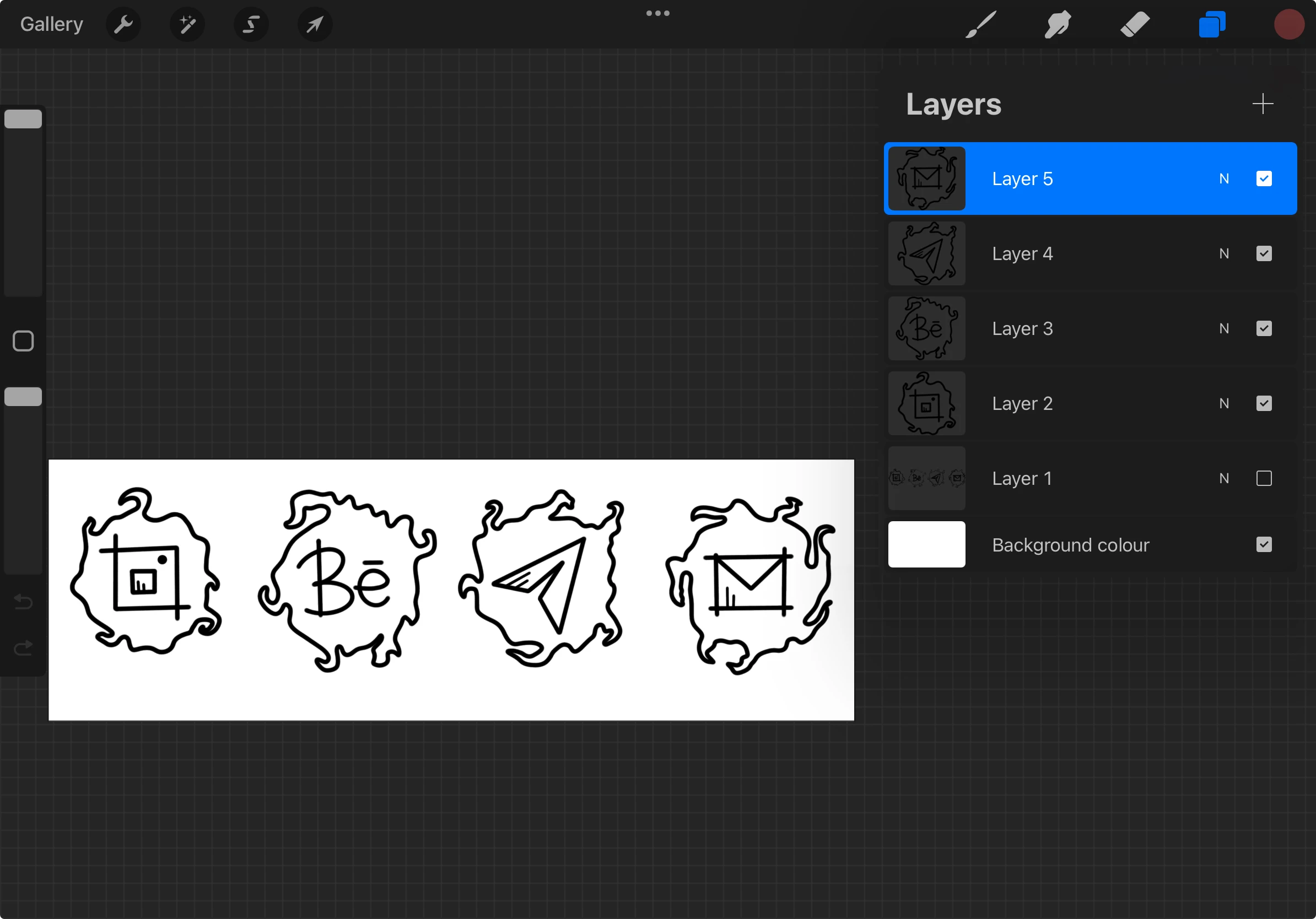This screenshot has height=919, width=1316.
Task: Open the active colour picker circle
Action: point(1289,25)
